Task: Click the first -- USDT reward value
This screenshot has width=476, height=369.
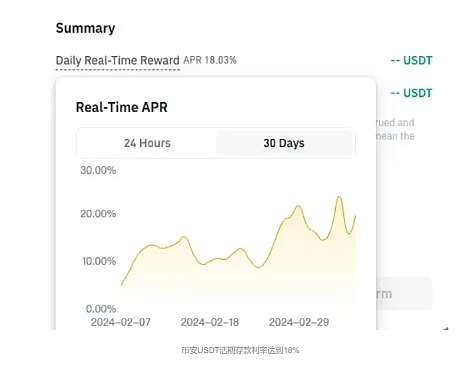Action: click(411, 60)
